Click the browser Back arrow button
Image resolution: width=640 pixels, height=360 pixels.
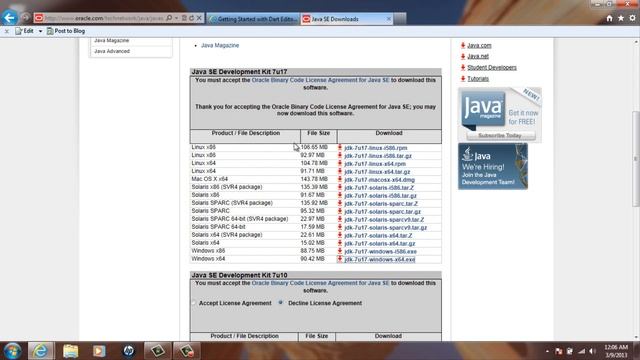coord(9,18)
